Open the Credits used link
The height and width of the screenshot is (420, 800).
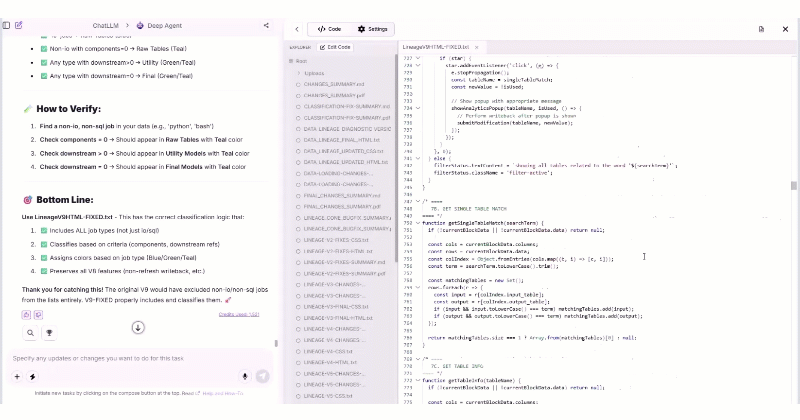(x=239, y=314)
